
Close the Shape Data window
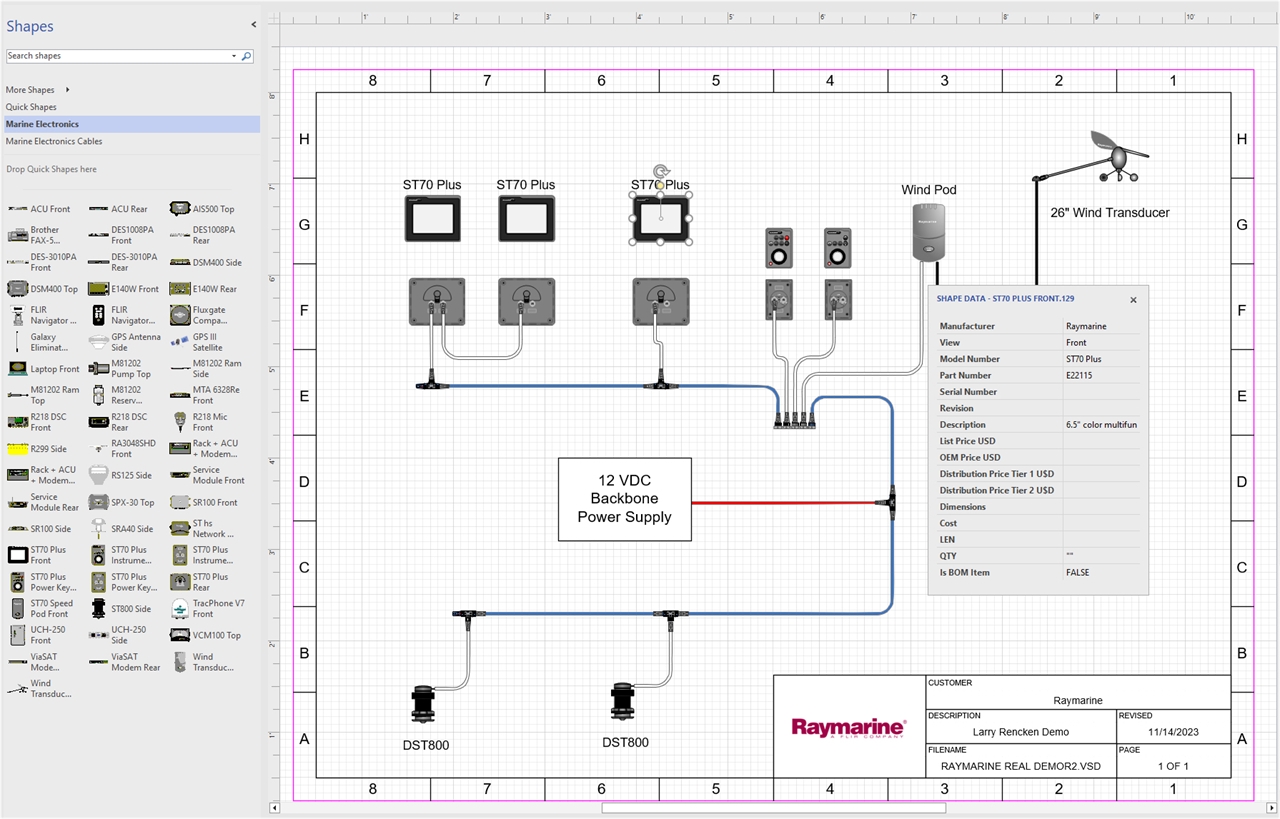[x=1133, y=300]
